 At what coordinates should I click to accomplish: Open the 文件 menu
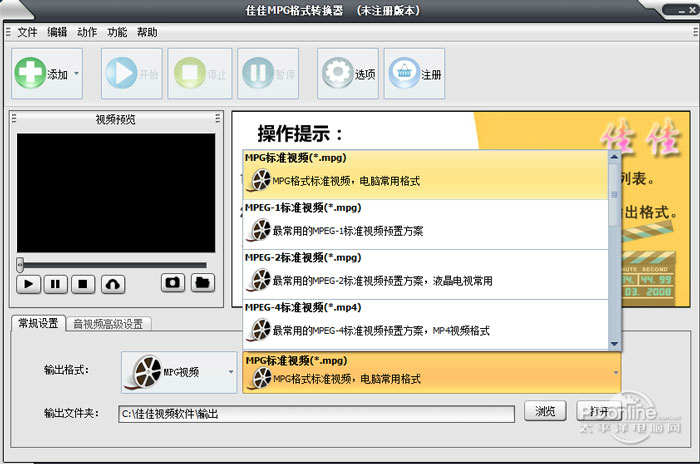27,32
